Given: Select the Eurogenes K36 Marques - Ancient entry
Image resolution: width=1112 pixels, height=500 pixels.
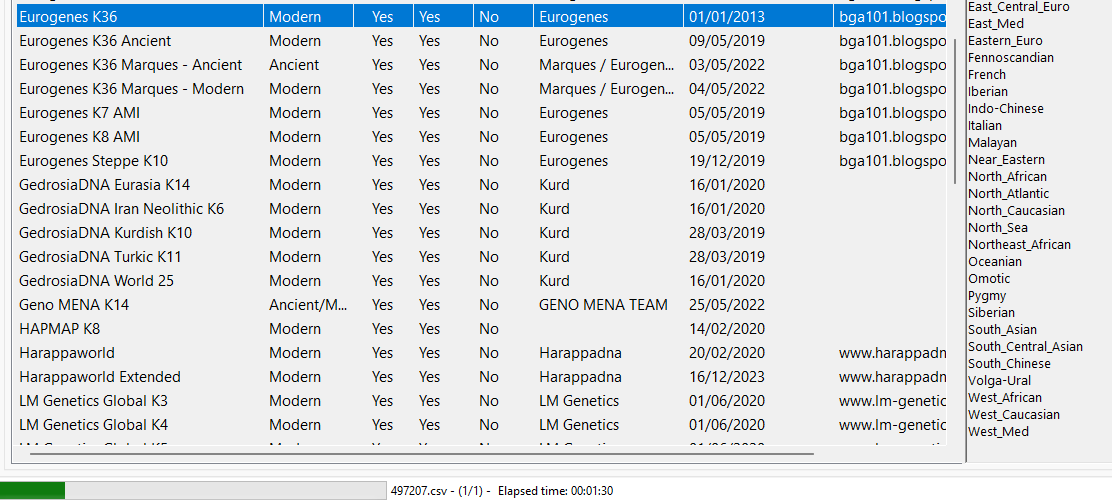Looking at the screenshot, I should pyautogui.click(x=130, y=65).
